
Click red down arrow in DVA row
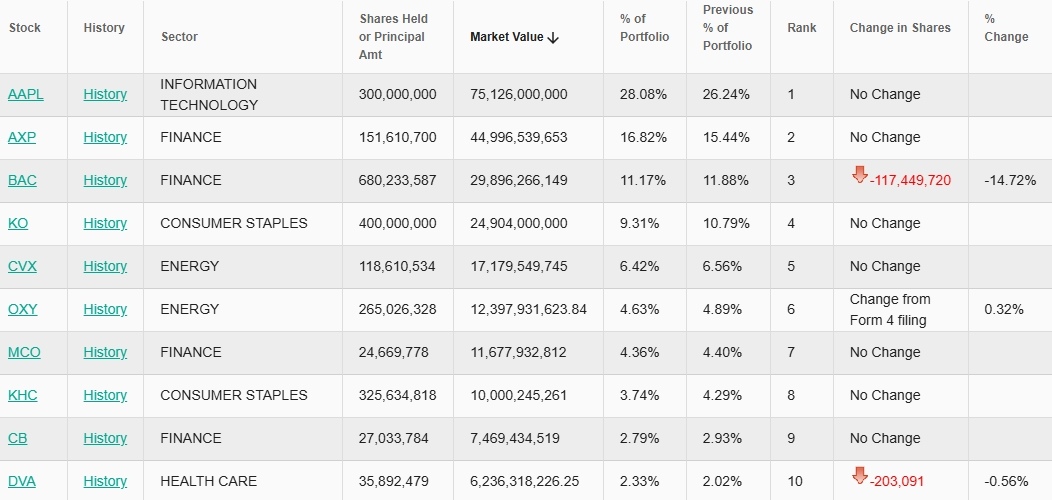point(860,477)
